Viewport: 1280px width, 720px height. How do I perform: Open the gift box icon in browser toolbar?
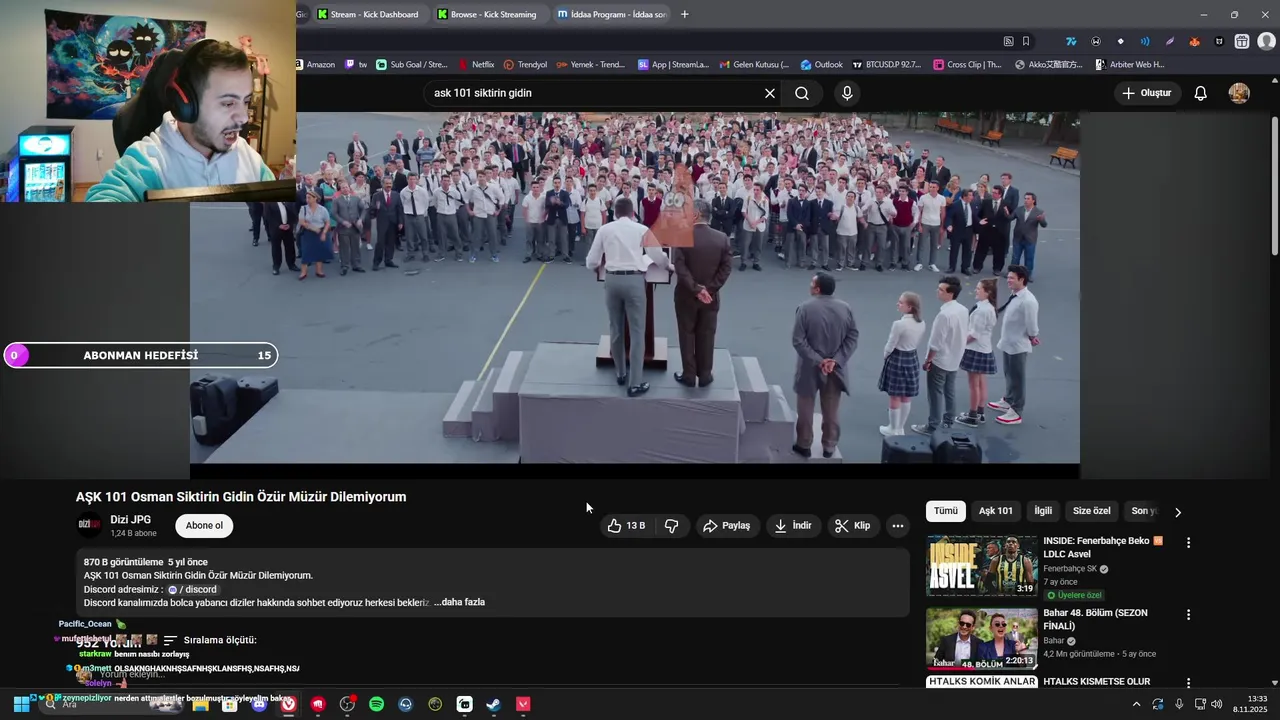pyautogui.click(x=1241, y=41)
